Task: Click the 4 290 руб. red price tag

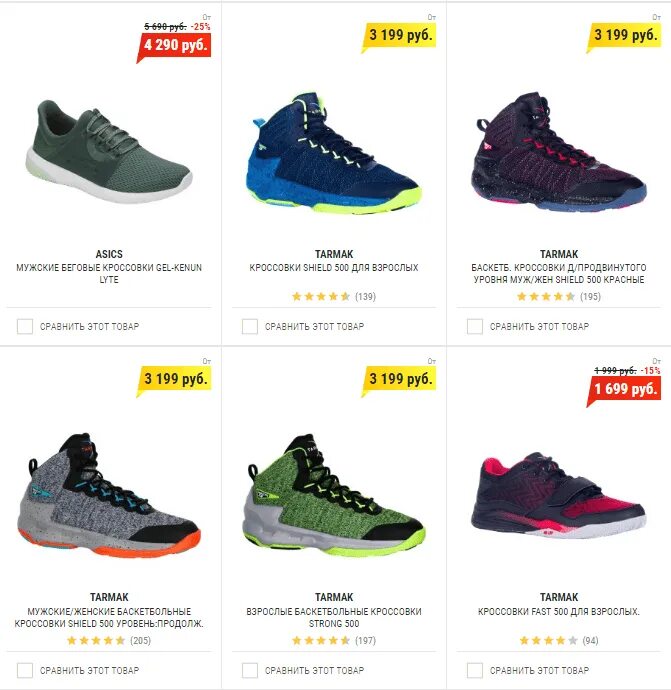Action: click(x=174, y=46)
